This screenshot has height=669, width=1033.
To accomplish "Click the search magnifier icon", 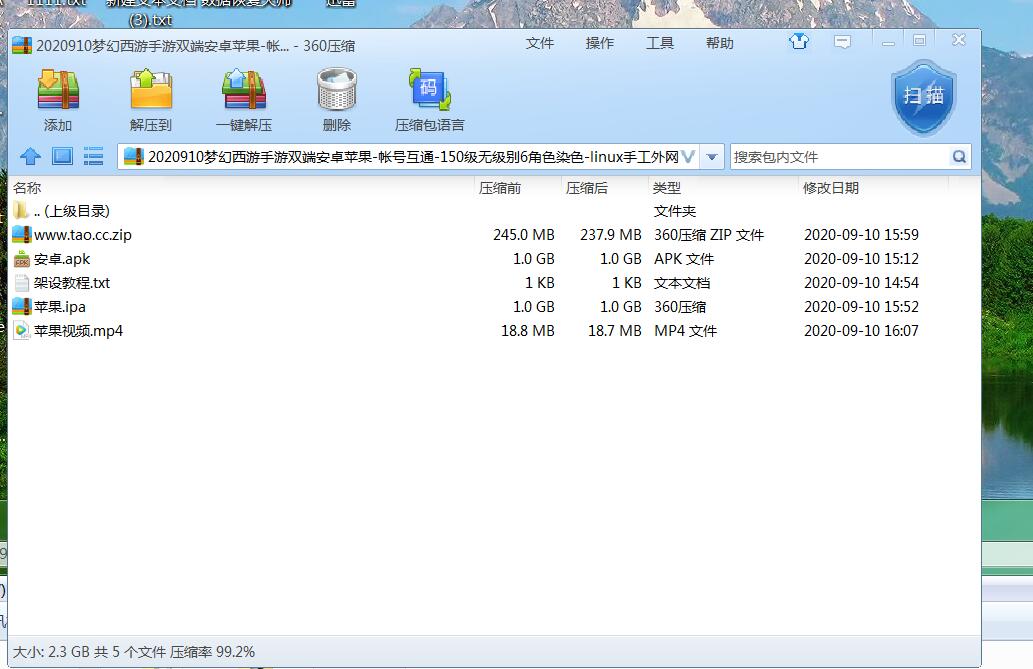I will (x=959, y=157).
